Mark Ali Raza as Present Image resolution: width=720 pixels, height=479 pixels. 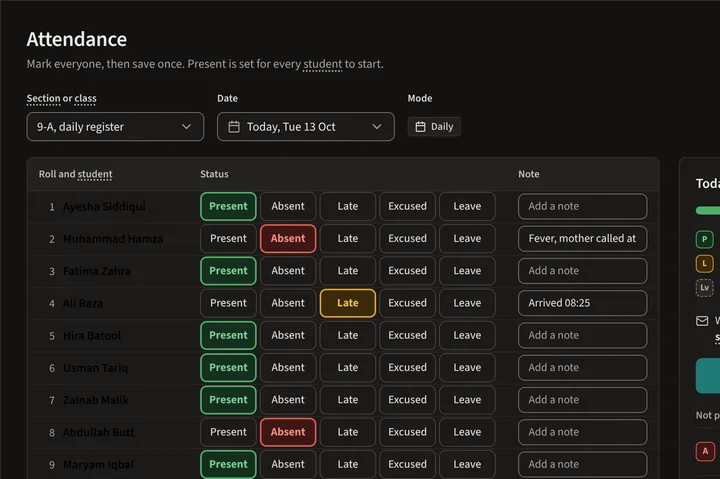pos(228,303)
